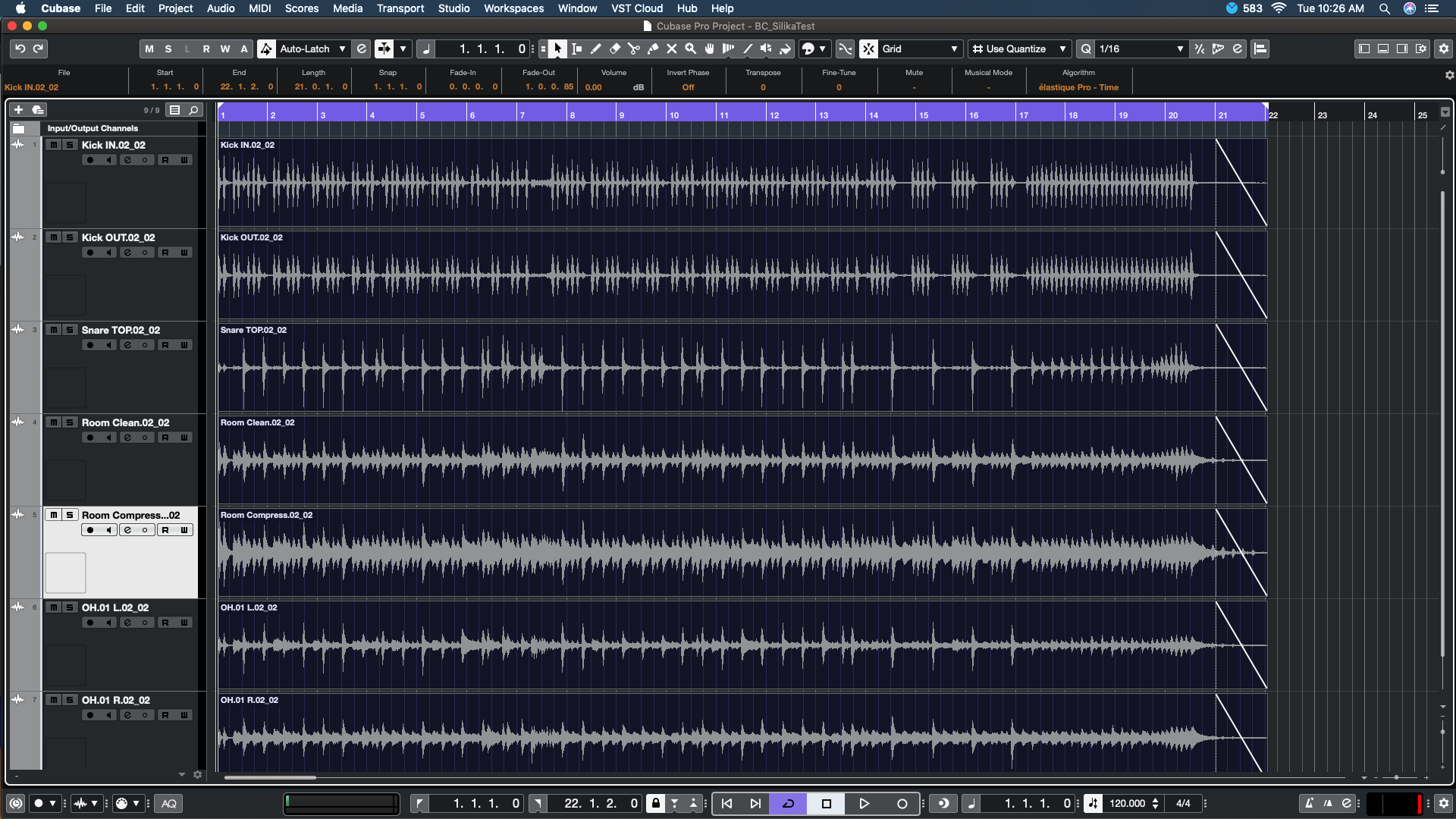Screen dimensions: 1456x819
Task: Select the Object Selection arrow tool
Action: (557, 49)
